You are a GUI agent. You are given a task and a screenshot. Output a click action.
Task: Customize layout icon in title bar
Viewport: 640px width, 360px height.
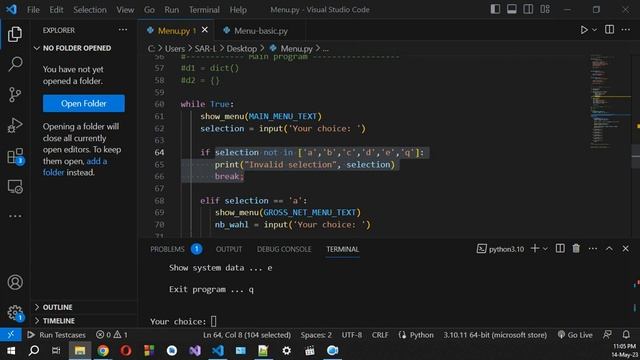[545, 9]
